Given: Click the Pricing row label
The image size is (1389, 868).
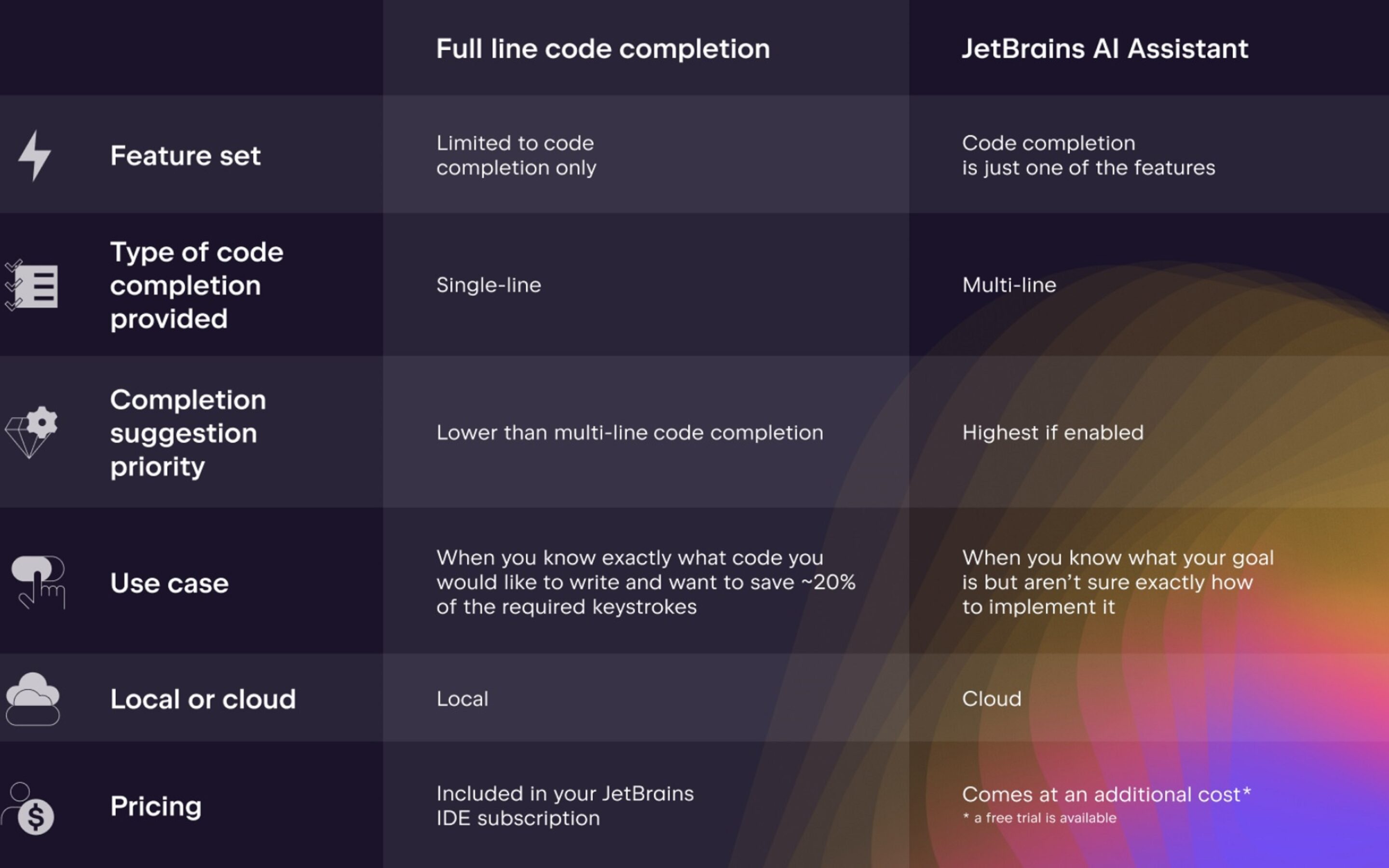Looking at the screenshot, I should point(156,807).
